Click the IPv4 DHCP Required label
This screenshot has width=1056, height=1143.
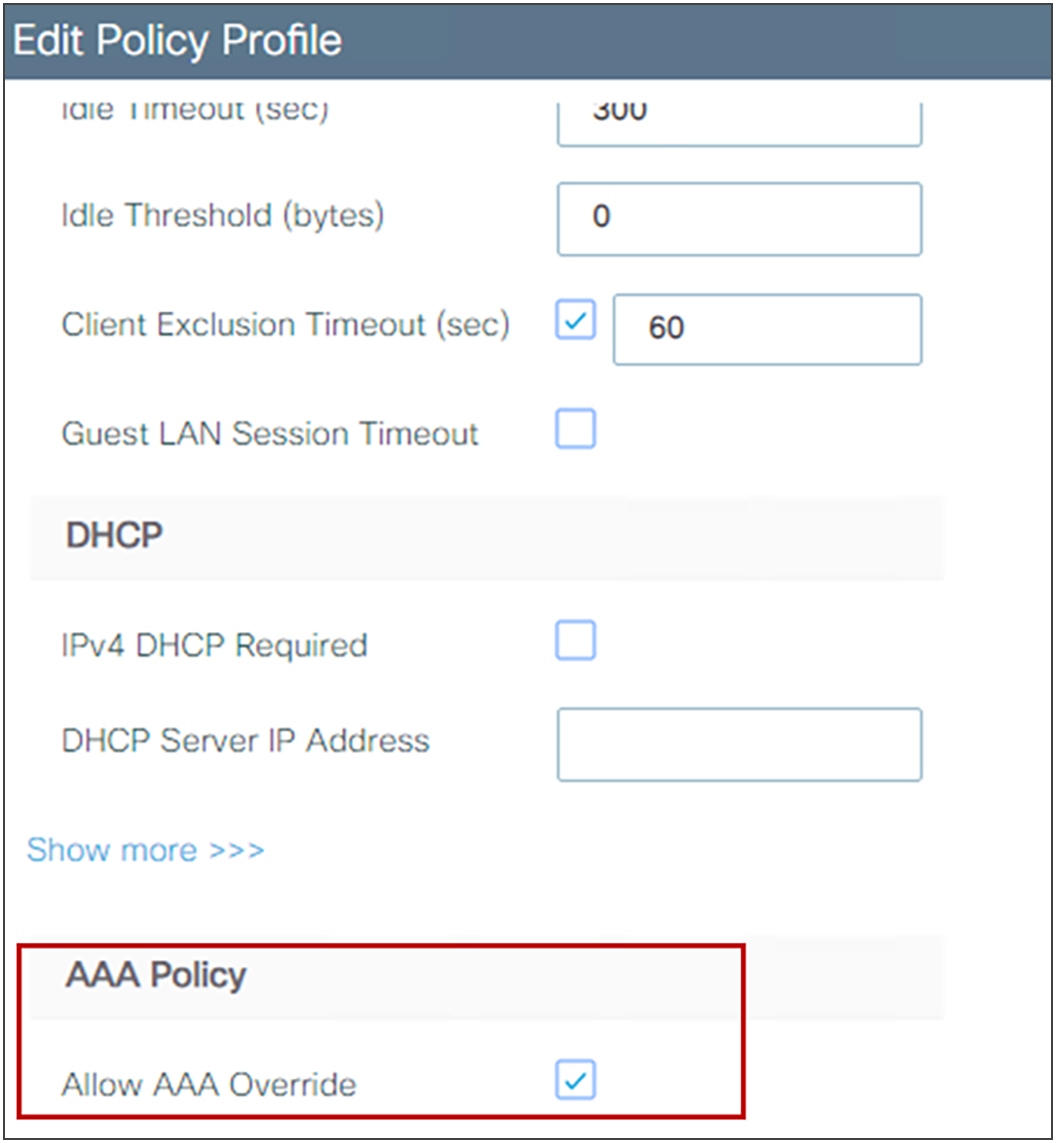[x=214, y=646]
